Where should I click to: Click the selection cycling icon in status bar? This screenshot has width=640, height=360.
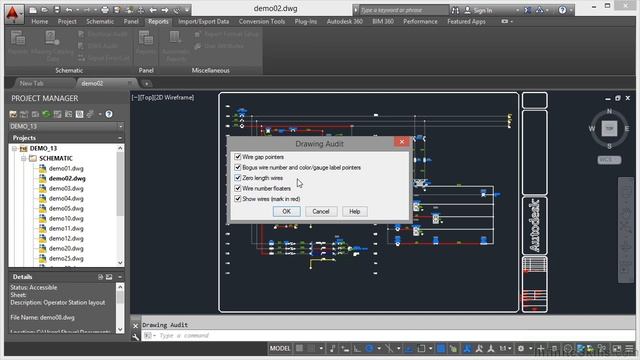pyautogui.click(x=453, y=349)
